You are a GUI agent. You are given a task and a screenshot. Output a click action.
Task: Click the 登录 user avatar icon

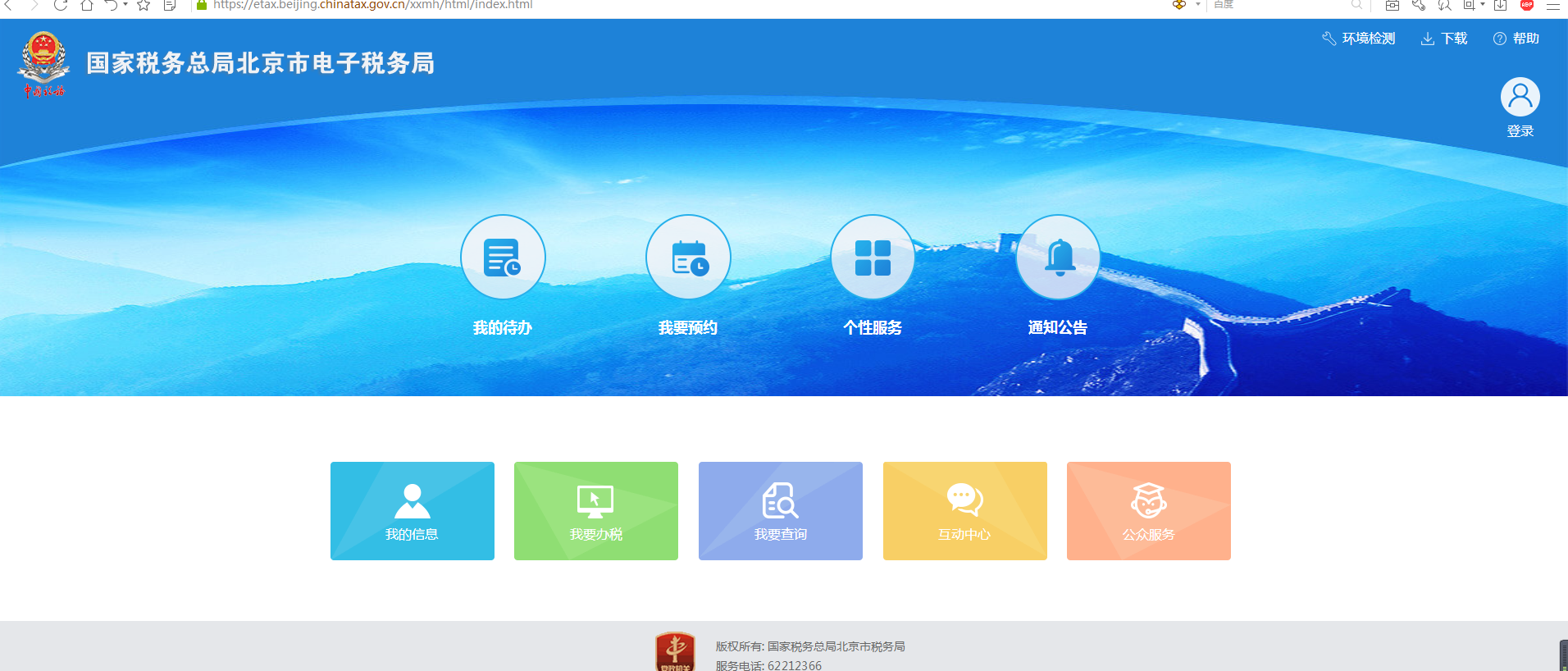1520,98
